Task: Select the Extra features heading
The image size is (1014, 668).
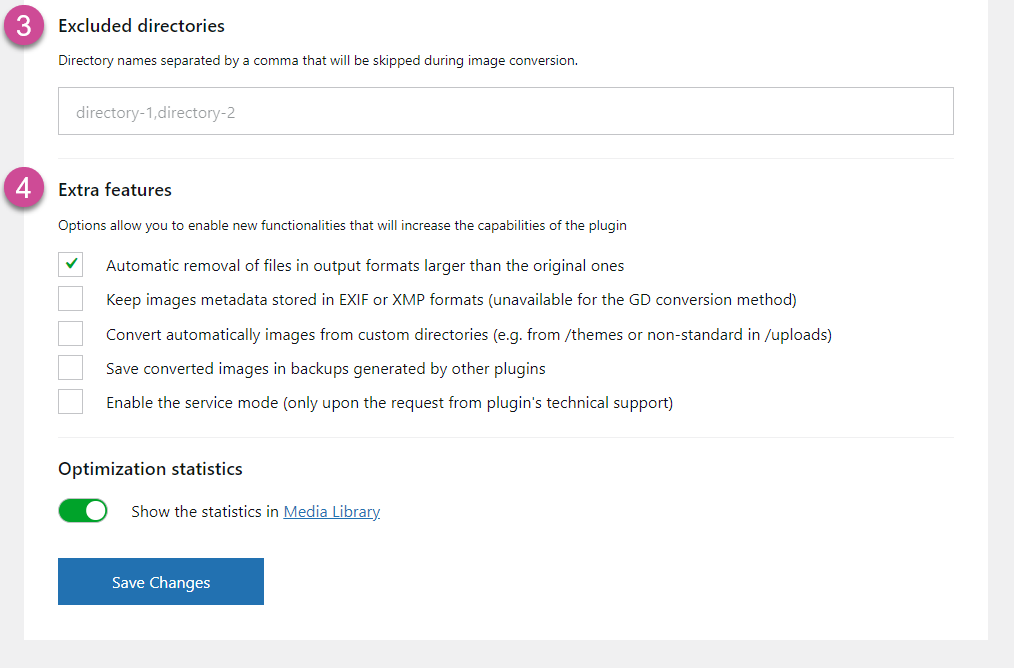Action: (x=115, y=190)
